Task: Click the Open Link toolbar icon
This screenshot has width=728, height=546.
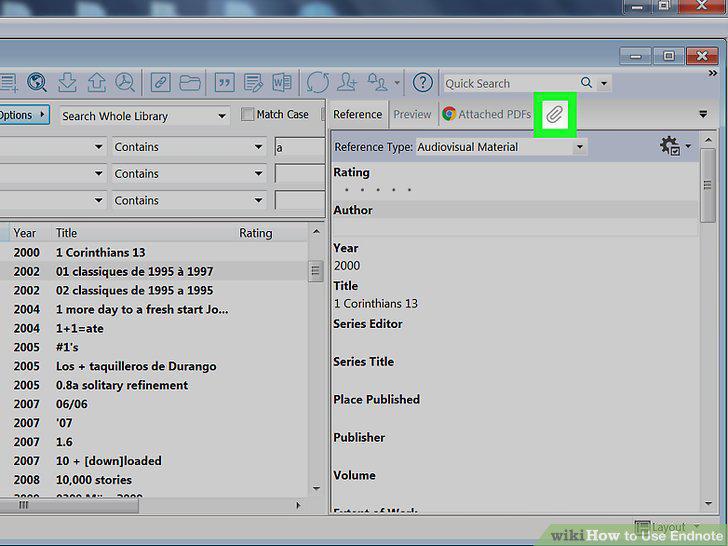Action: [x=161, y=83]
